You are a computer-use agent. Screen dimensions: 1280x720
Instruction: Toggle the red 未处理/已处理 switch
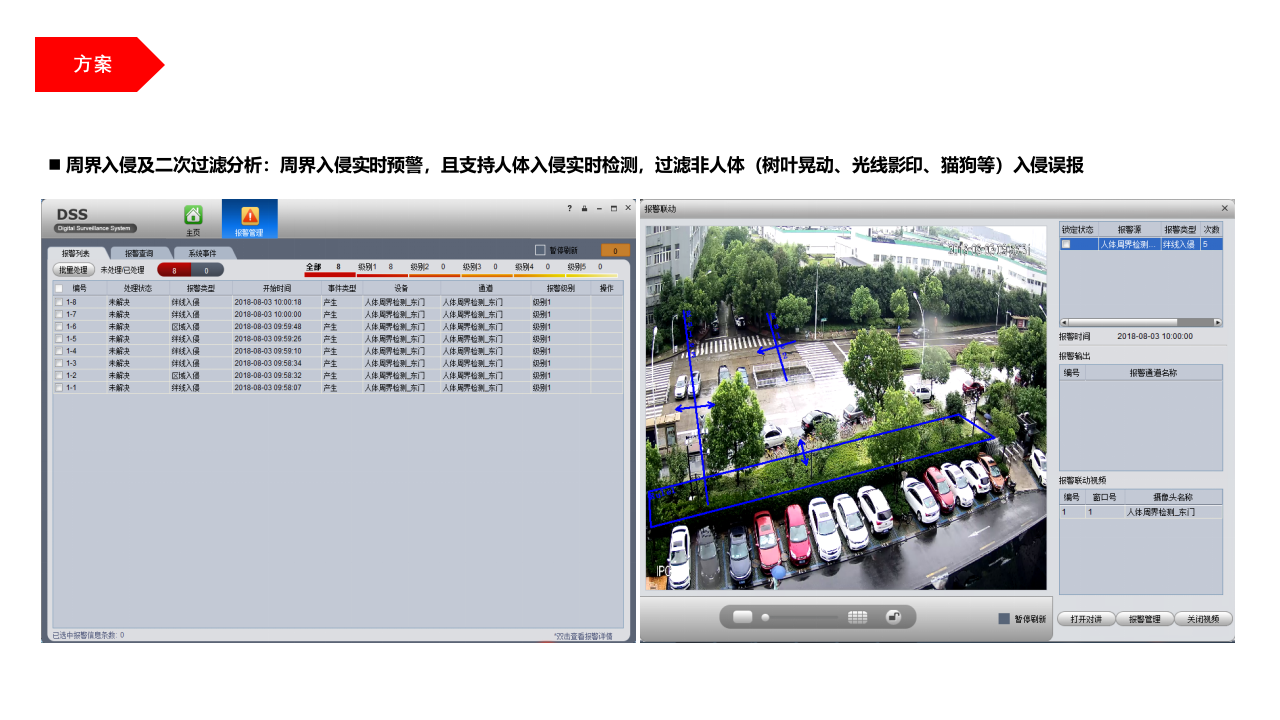[176, 271]
